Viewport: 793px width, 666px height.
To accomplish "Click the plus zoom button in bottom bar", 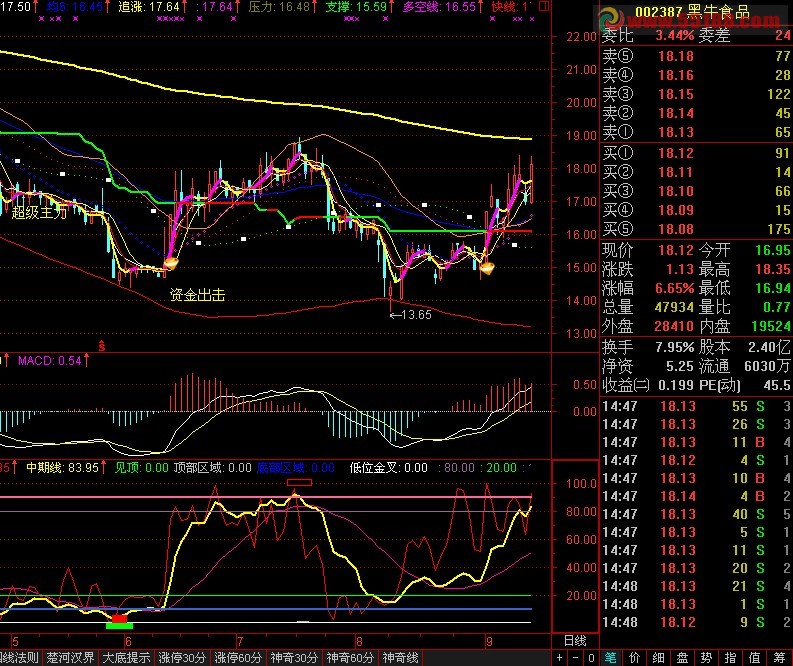I will [561, 658].
